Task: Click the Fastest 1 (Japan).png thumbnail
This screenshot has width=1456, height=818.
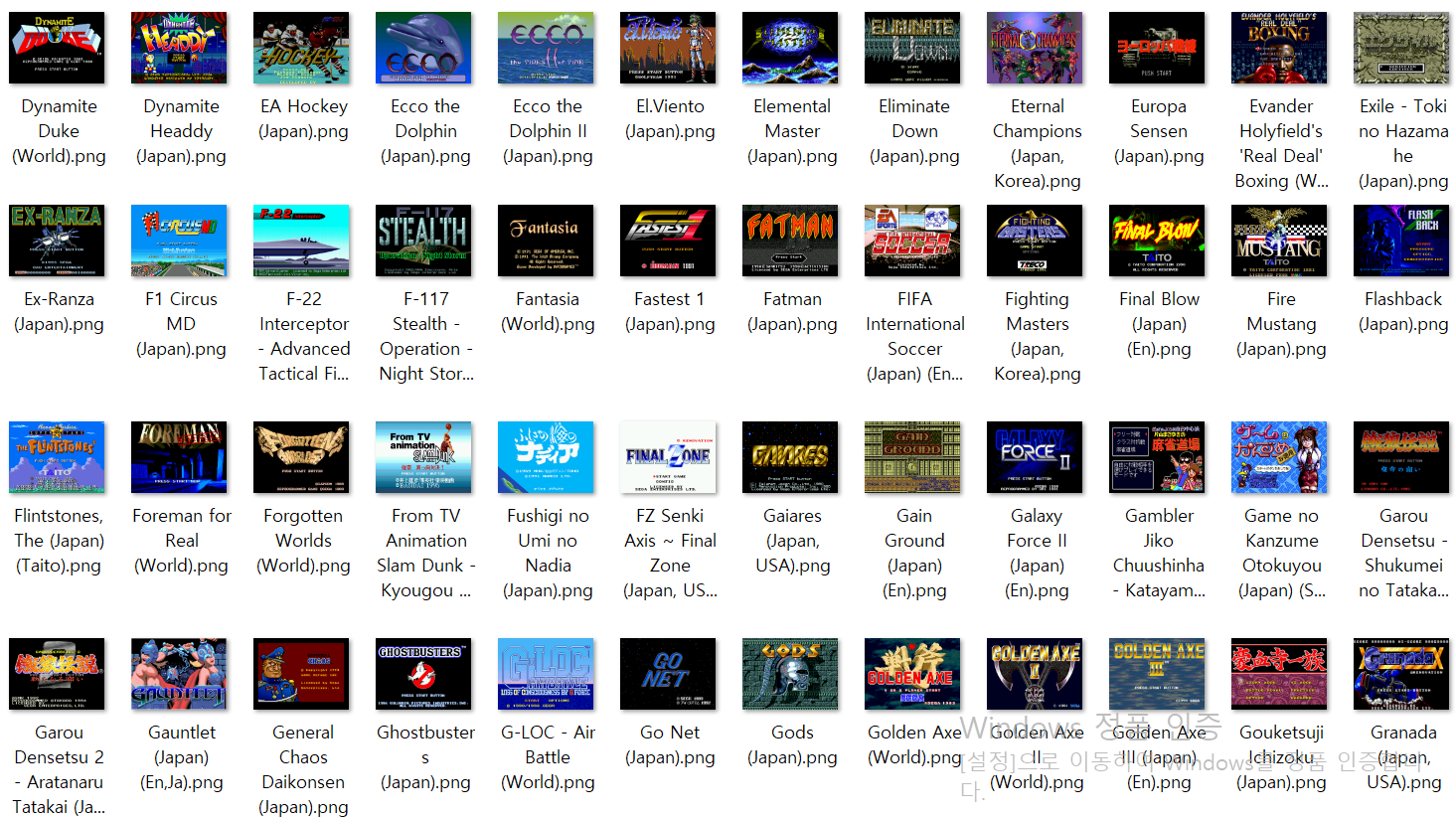Action: click(668, 241)
